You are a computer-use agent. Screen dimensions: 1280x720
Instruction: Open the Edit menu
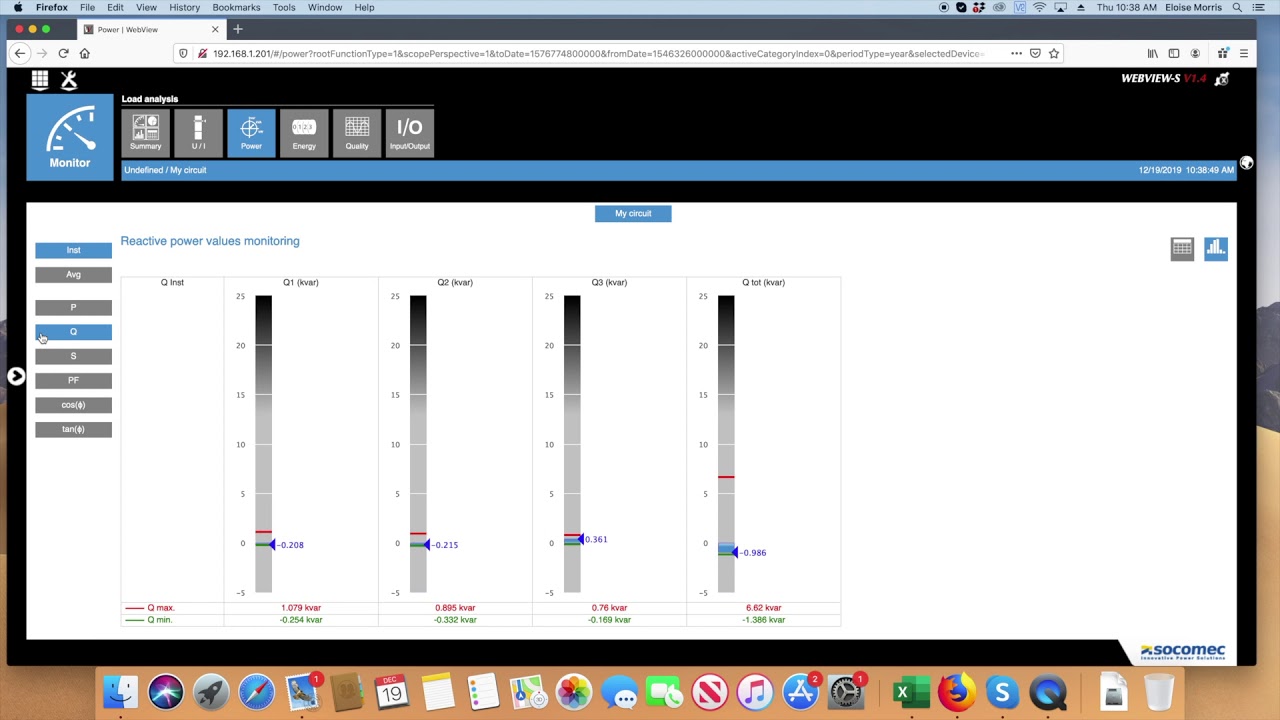tap(115, 7)
